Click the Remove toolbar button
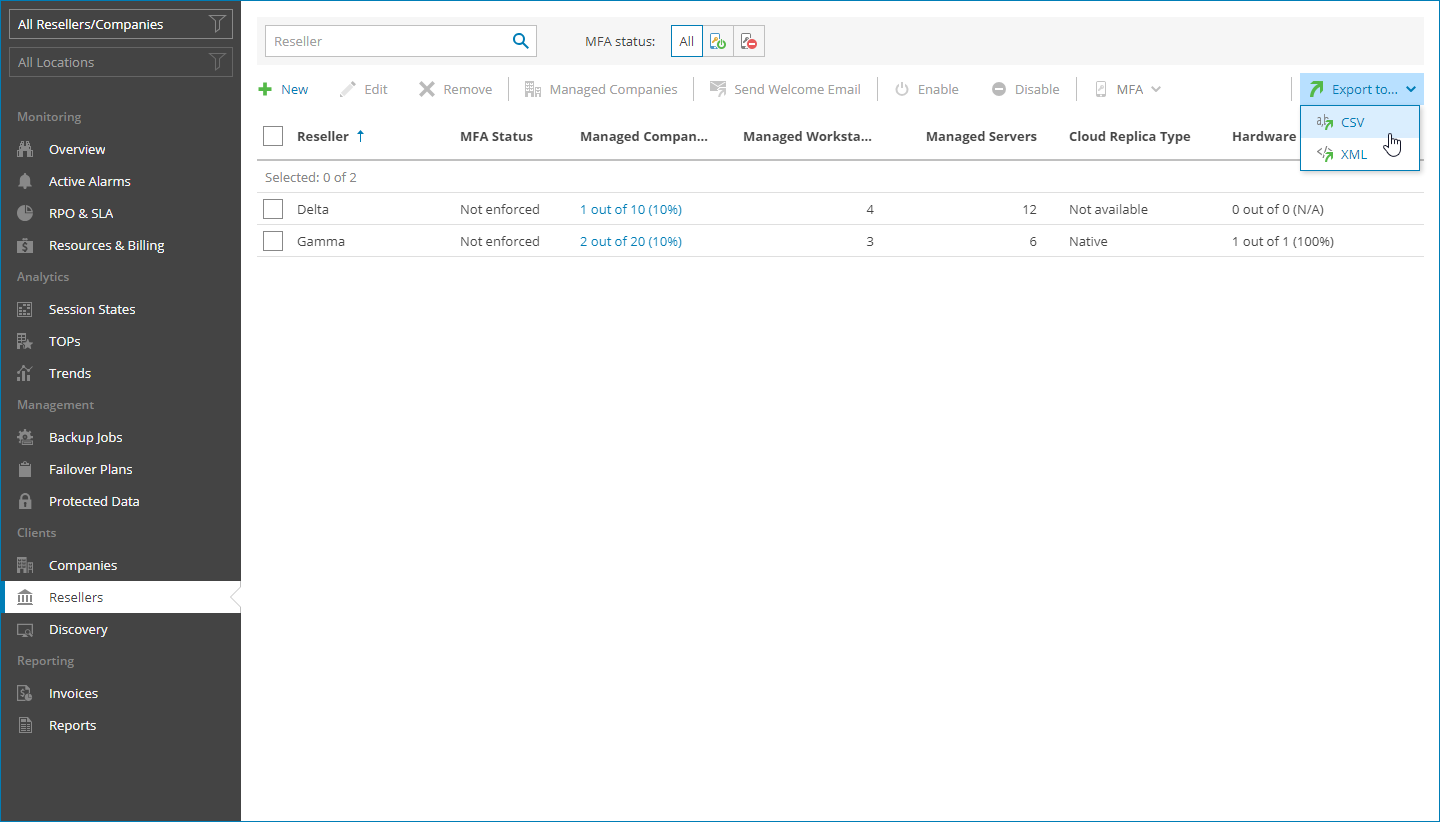This screenshot has width=1440, height=822. tap(455, 89)
